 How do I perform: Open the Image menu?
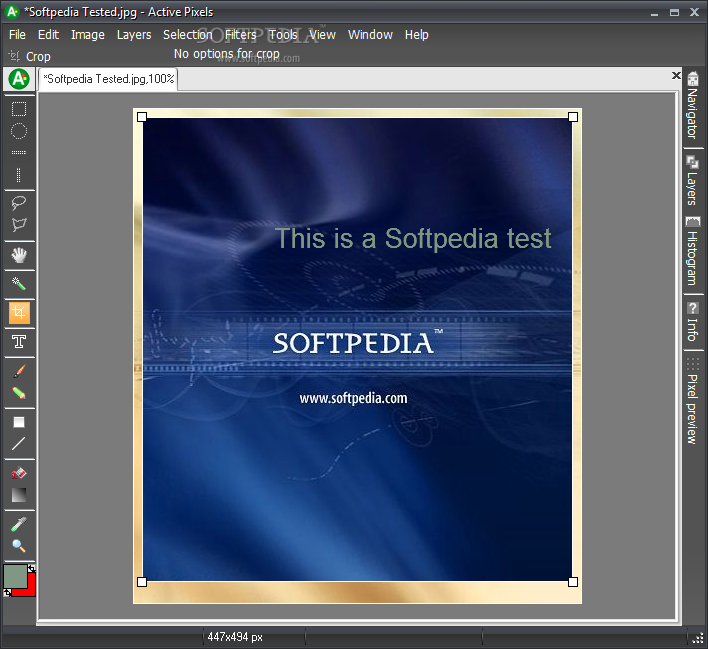click(x=88, y=35)
